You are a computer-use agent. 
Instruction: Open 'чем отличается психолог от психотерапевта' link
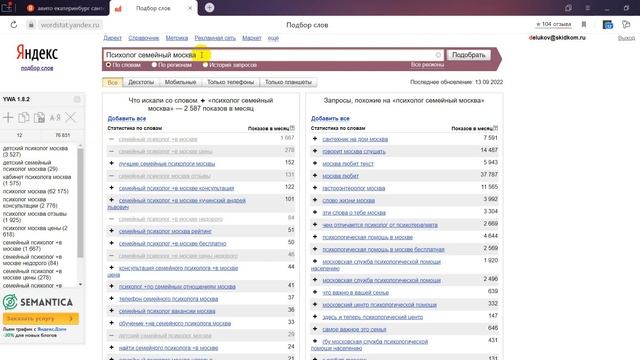coord(380,225)
